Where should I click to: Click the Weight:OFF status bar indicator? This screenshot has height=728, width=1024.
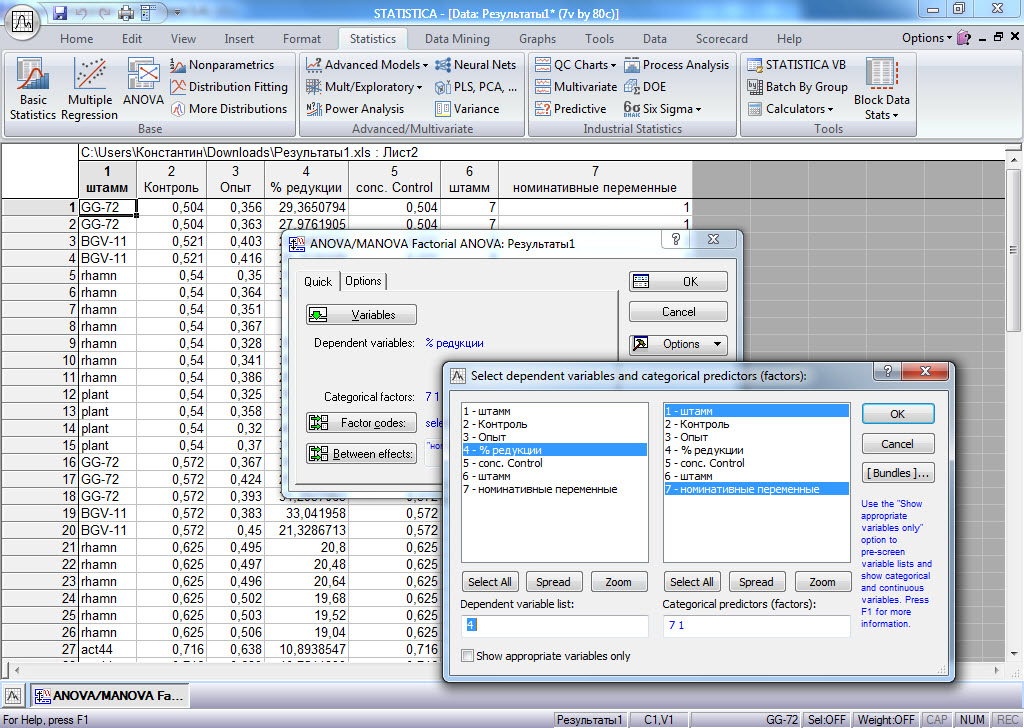[x=886, y=720]
